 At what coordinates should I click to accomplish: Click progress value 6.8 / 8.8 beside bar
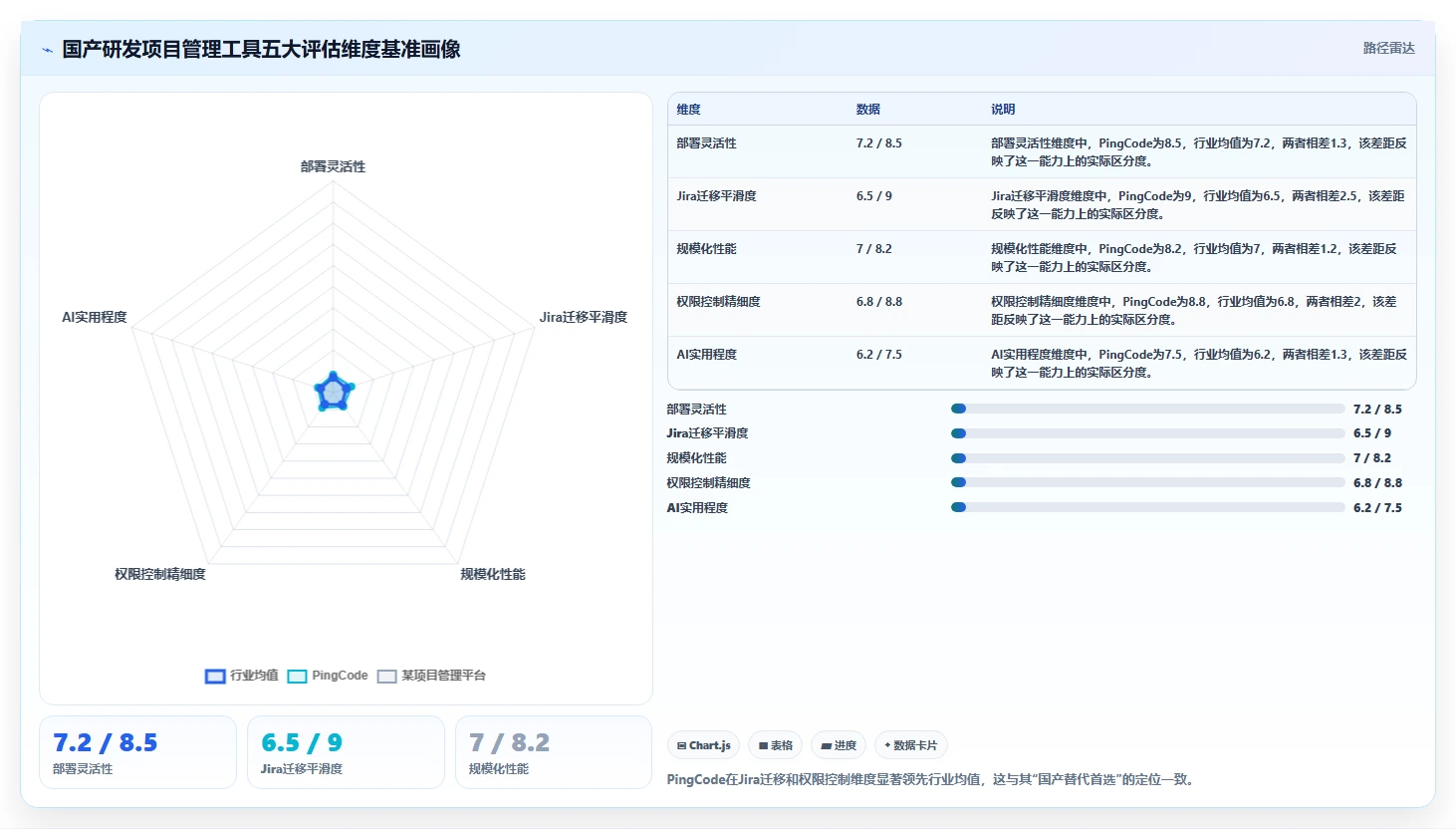(1377, 483)
